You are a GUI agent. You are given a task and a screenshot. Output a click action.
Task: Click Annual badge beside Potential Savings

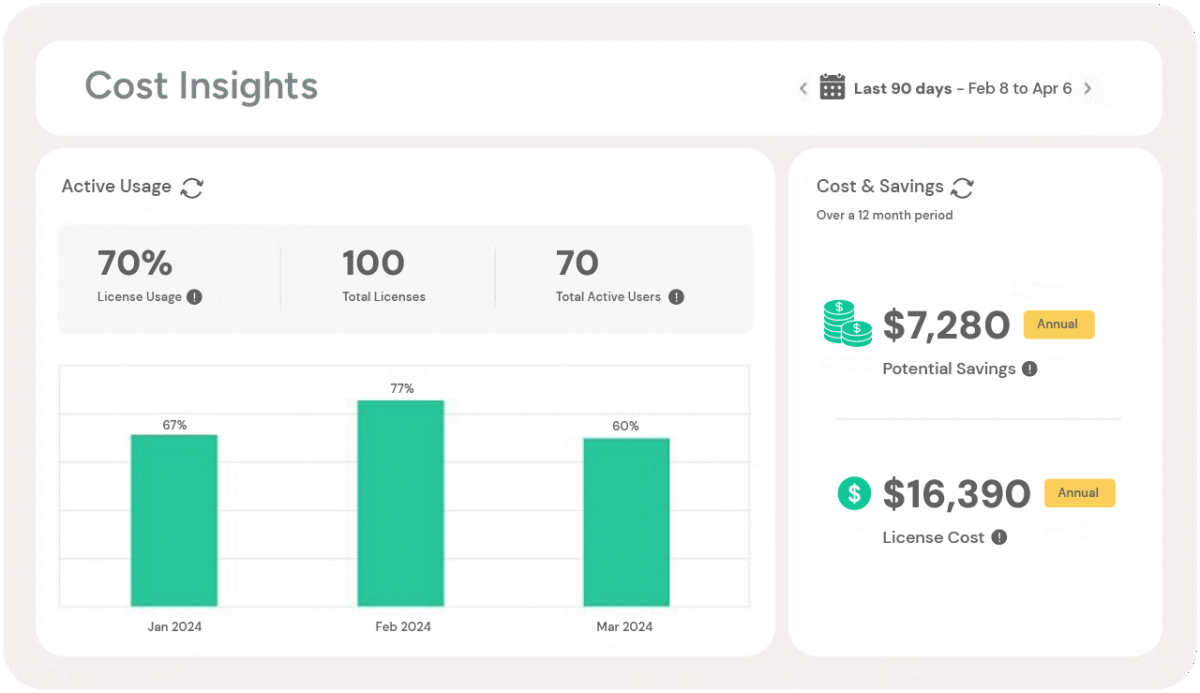coord(1059,325)
